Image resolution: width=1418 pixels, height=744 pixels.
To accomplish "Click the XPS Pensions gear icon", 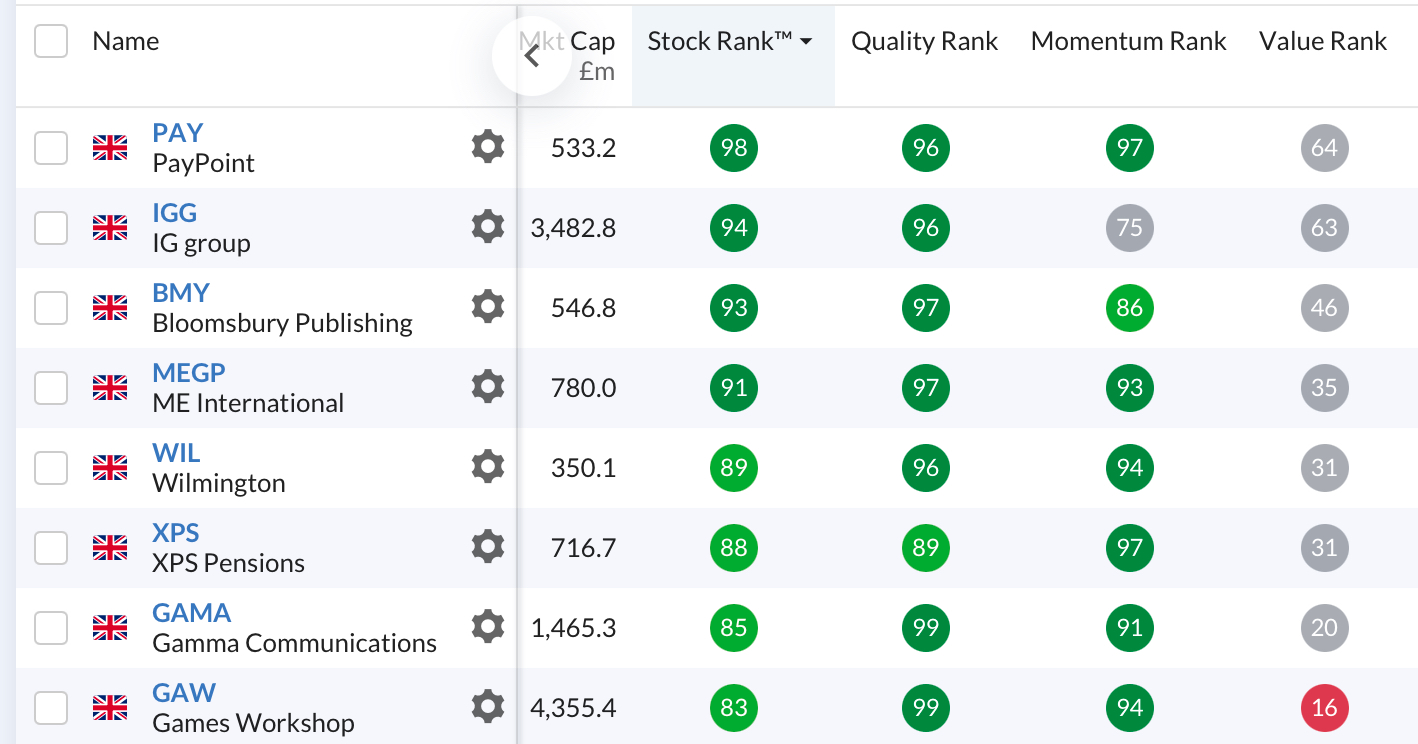I will (x=487, y=548).
